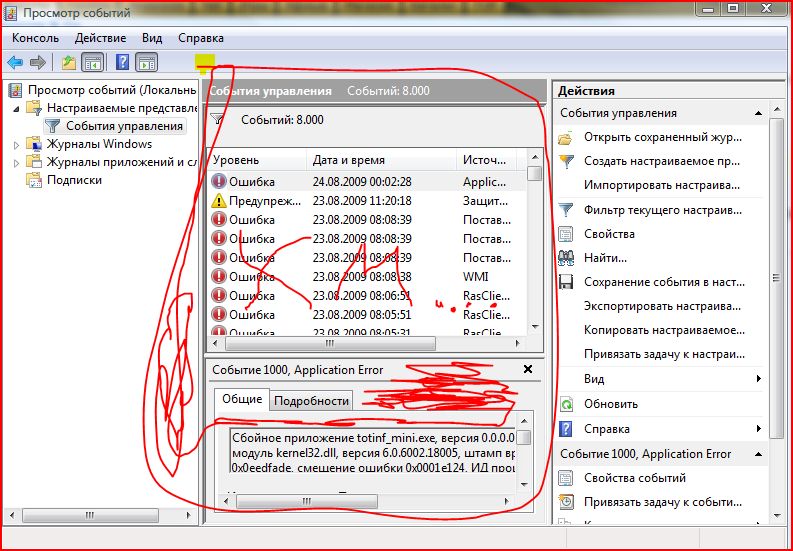Open Найти search action
793x551 pixels.
click(x=605, y=258)
